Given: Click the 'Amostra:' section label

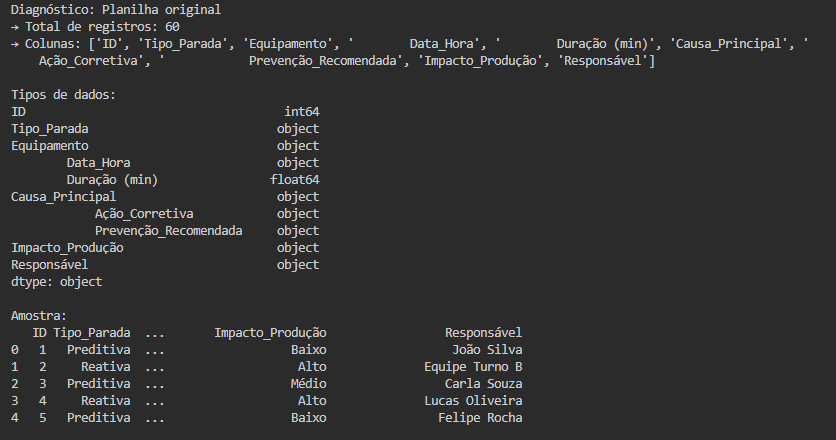Looking at the screenshot, I should pyautogui.click(x=39, y=316).
